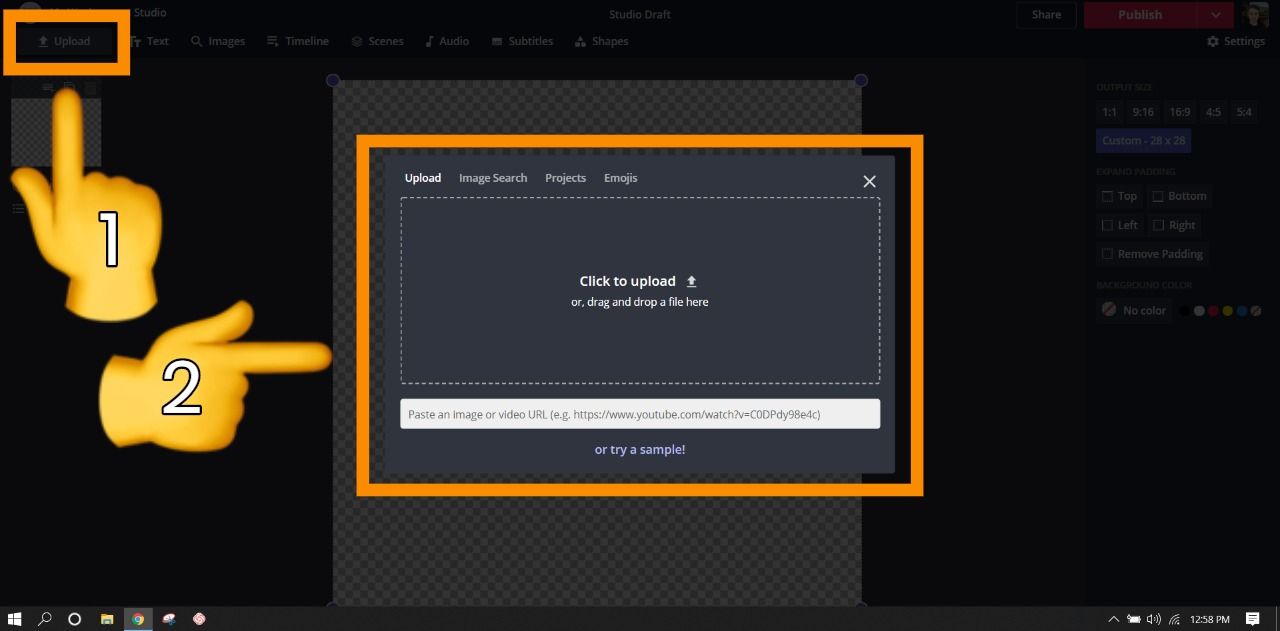The image size is (1280, 631).
Task: Switch to the Image Search tab
Action: tap(493, 178)
